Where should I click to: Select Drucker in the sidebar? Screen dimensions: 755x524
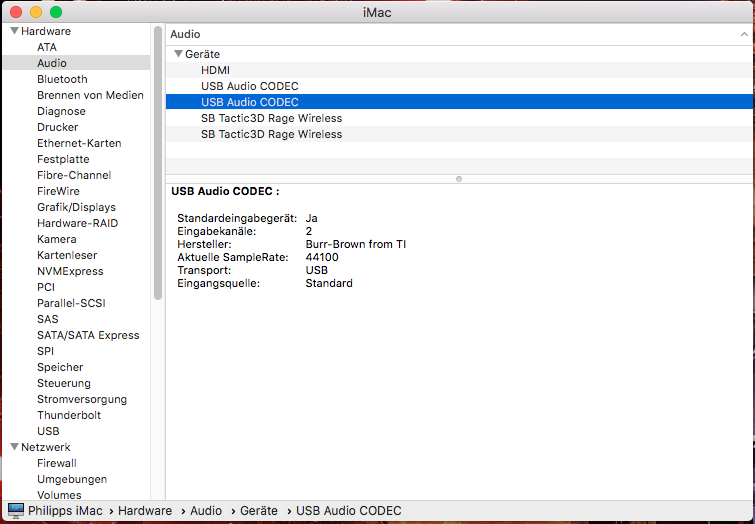(x=57, y=127)
